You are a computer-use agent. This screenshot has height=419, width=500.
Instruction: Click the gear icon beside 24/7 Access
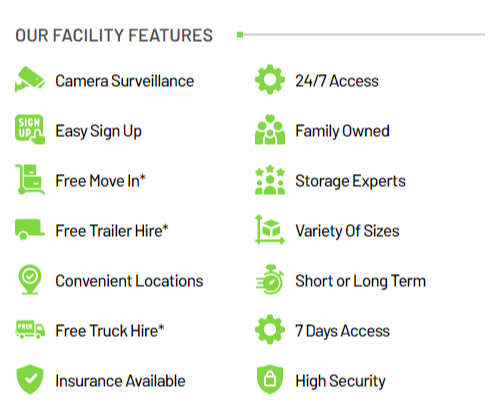coord(270,79)
